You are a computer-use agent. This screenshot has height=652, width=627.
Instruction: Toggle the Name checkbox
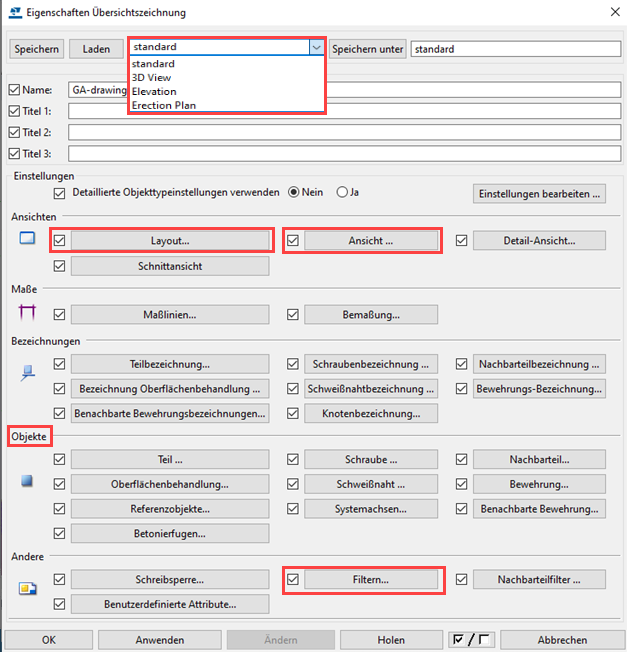click(14, 90)
